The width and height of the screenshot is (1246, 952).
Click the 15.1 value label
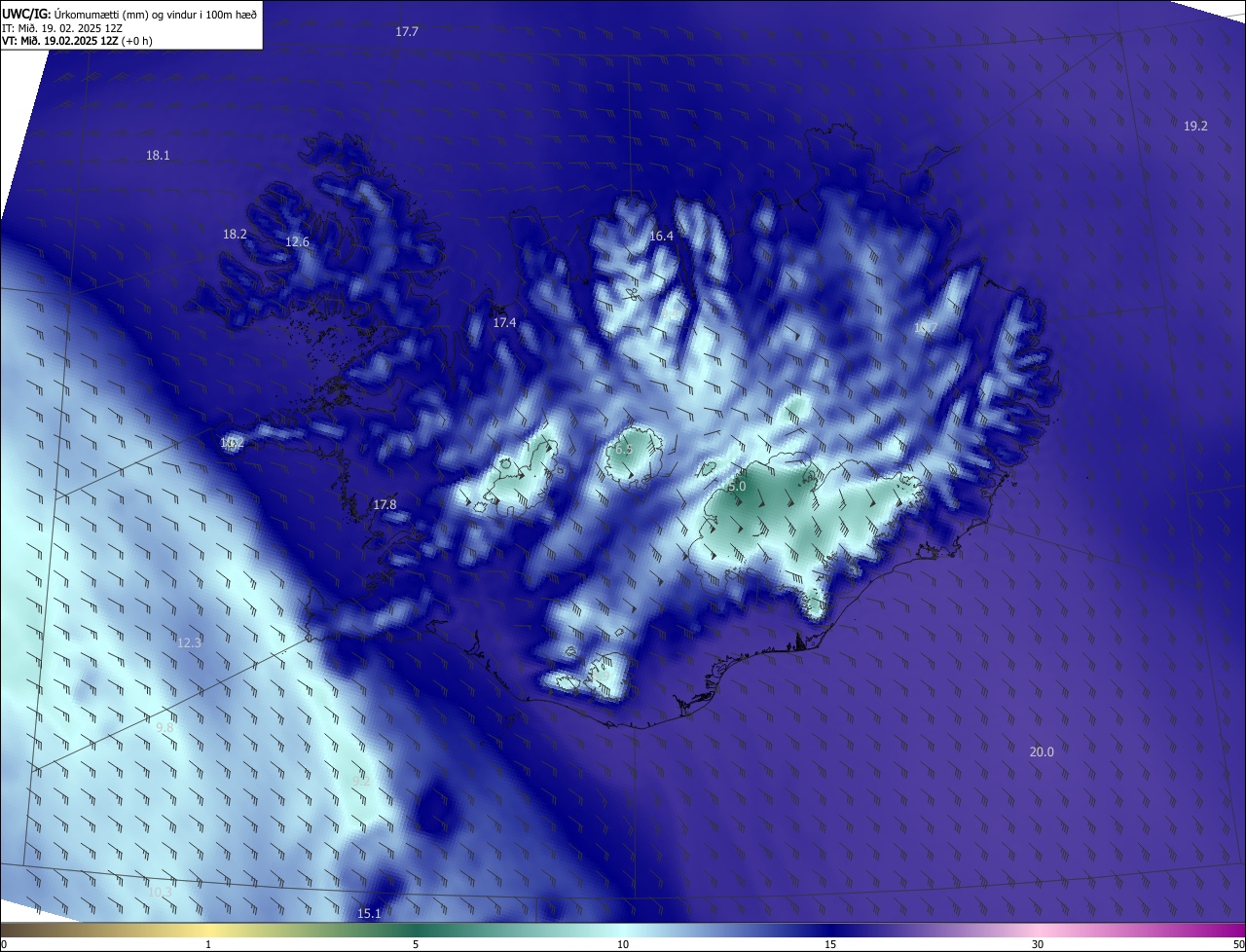tap(369, 914)
